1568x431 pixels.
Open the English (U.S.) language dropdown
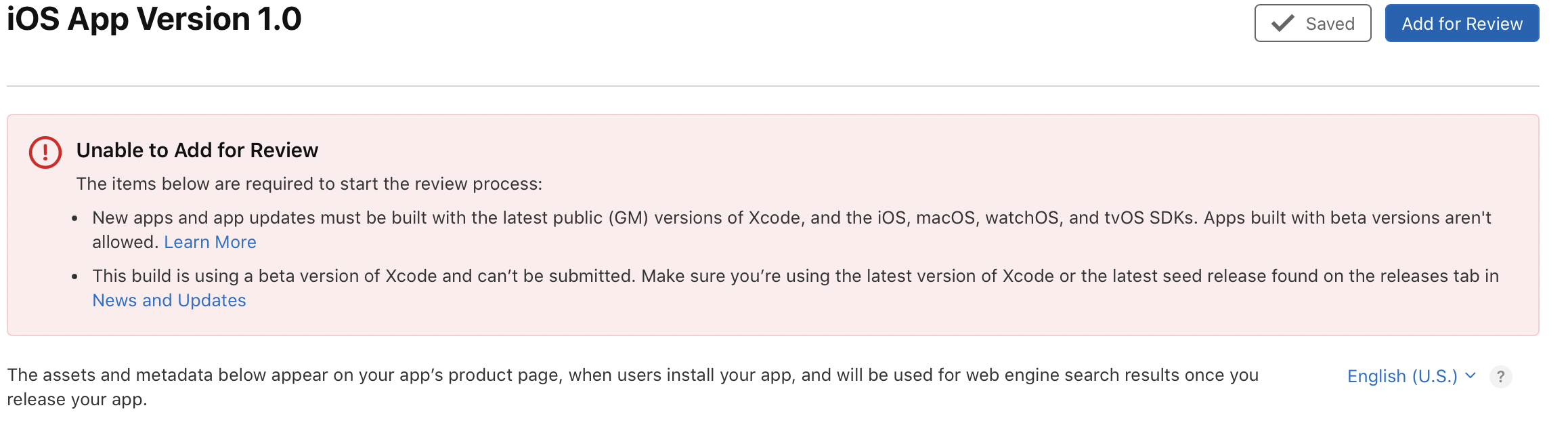point(1411,376)
